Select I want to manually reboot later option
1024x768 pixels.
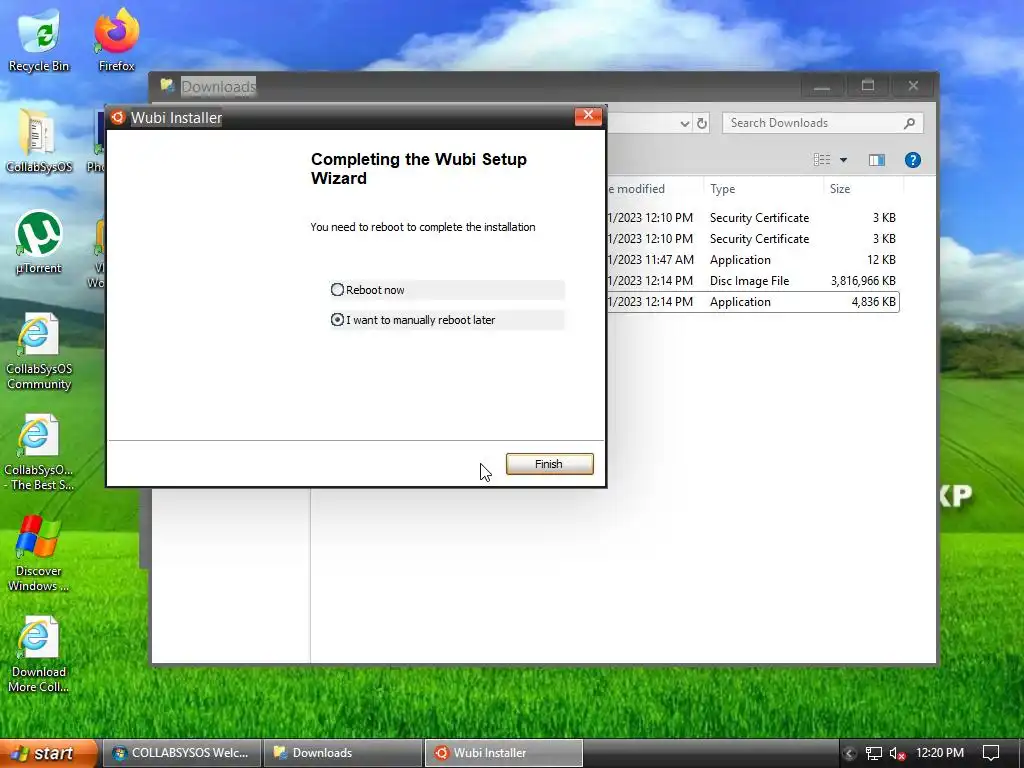pos(337,319)
